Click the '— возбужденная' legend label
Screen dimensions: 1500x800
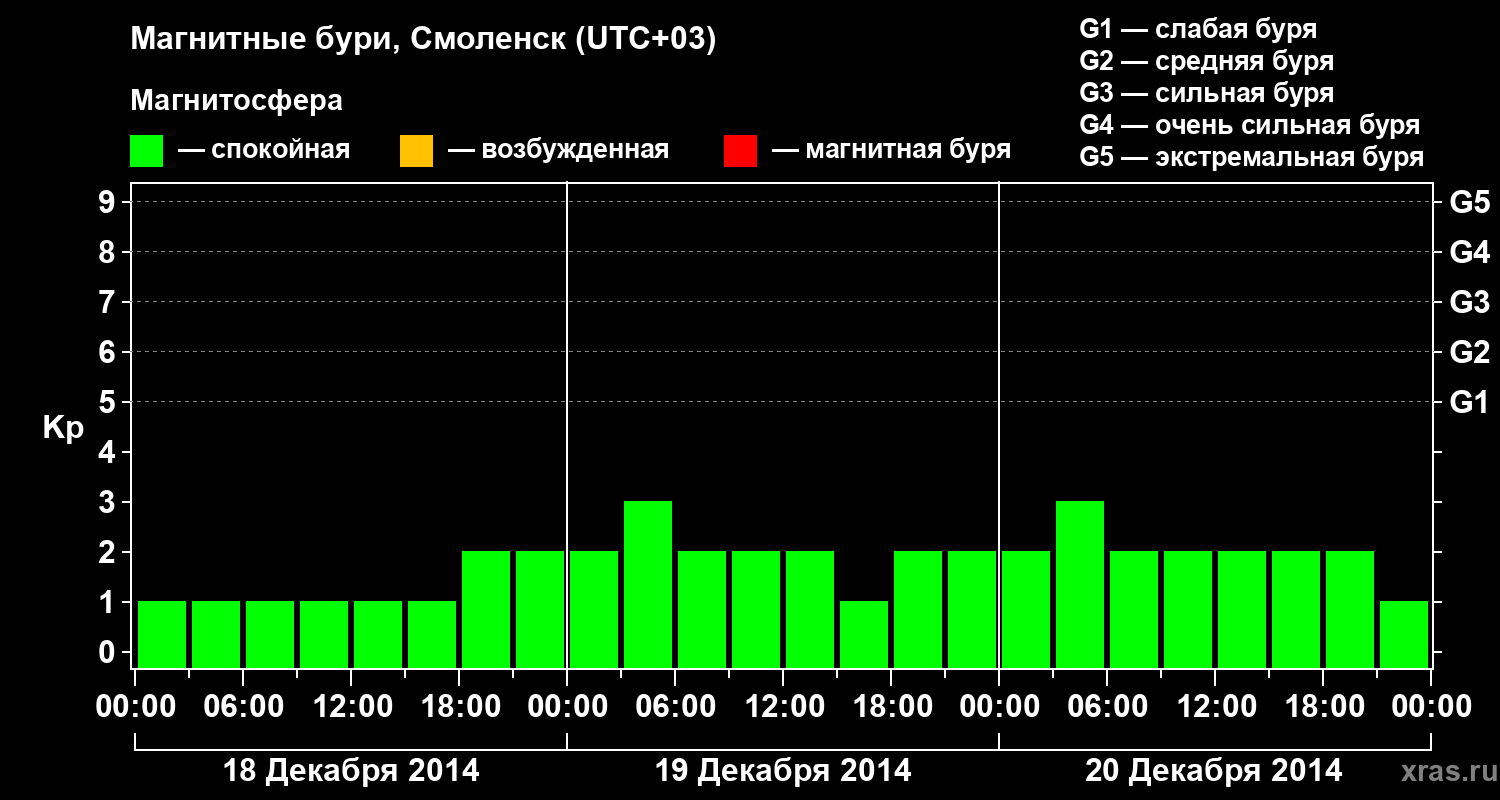point(558,151)
